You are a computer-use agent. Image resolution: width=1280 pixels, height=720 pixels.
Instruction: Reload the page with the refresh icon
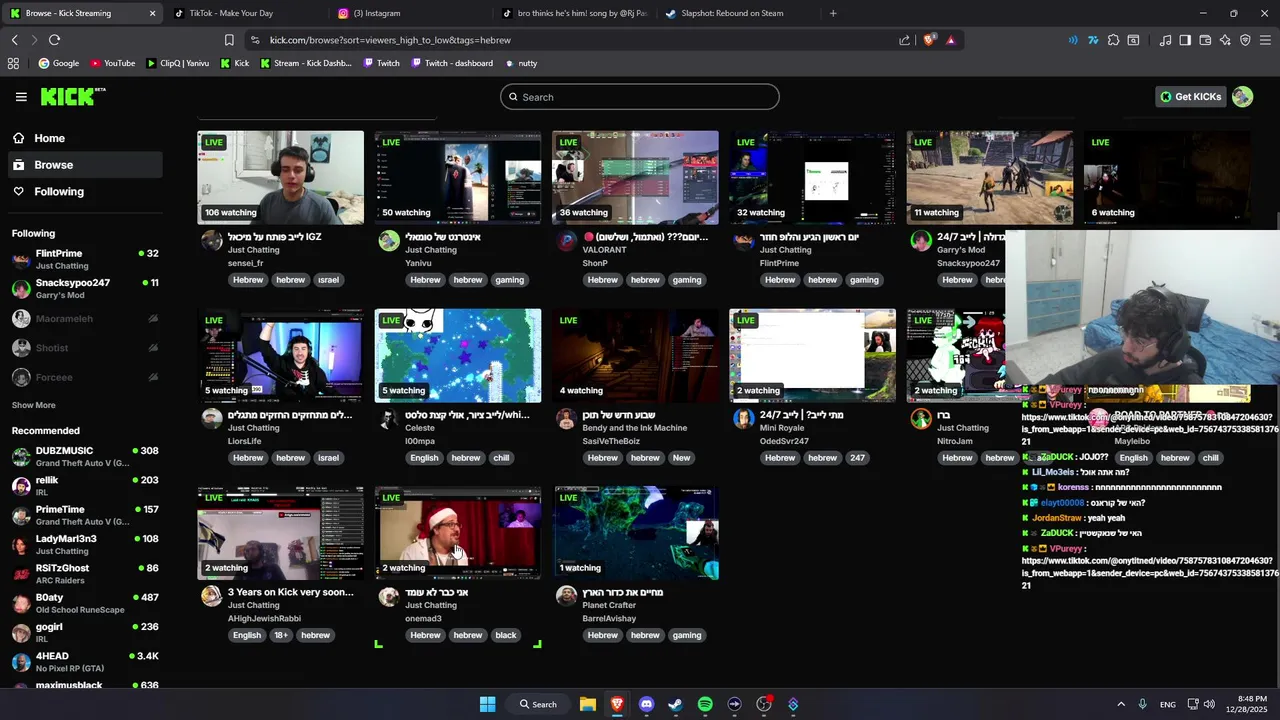coord(54,40)
